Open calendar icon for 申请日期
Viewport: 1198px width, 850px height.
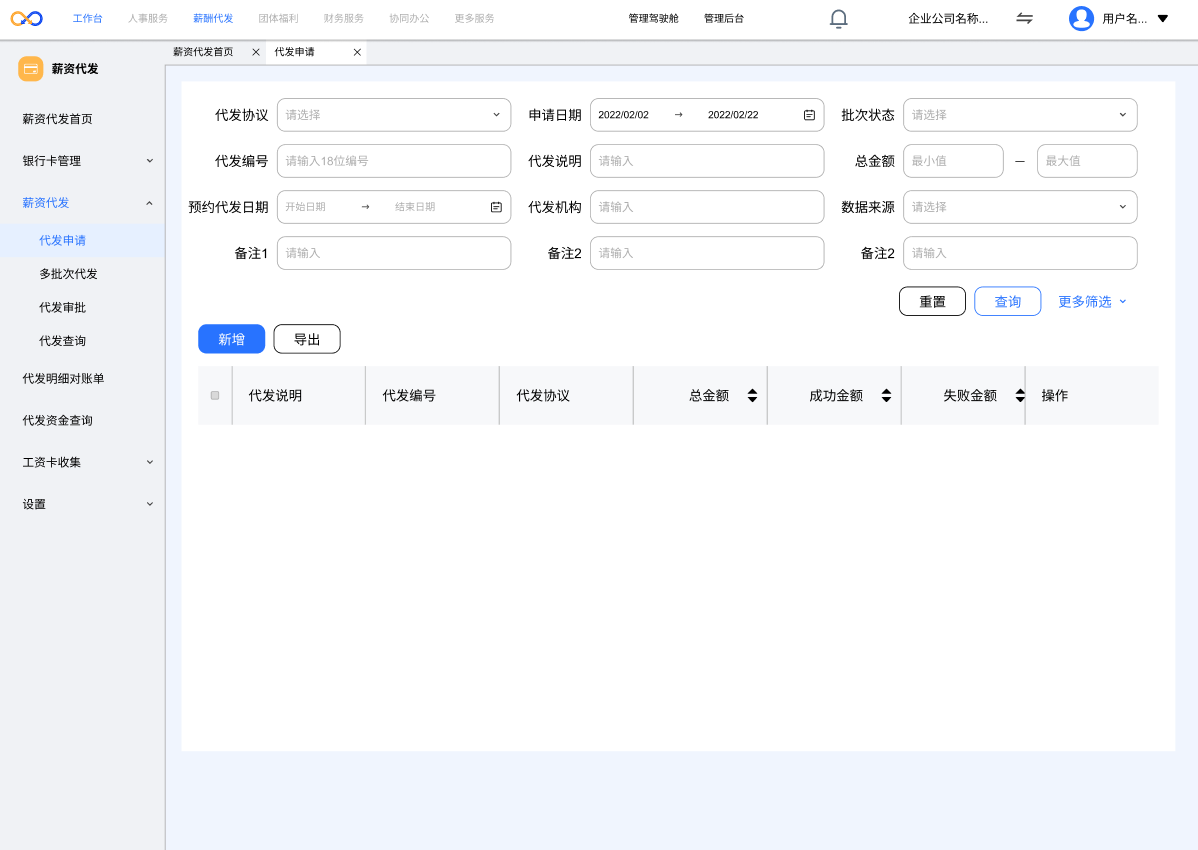(809, 115)
